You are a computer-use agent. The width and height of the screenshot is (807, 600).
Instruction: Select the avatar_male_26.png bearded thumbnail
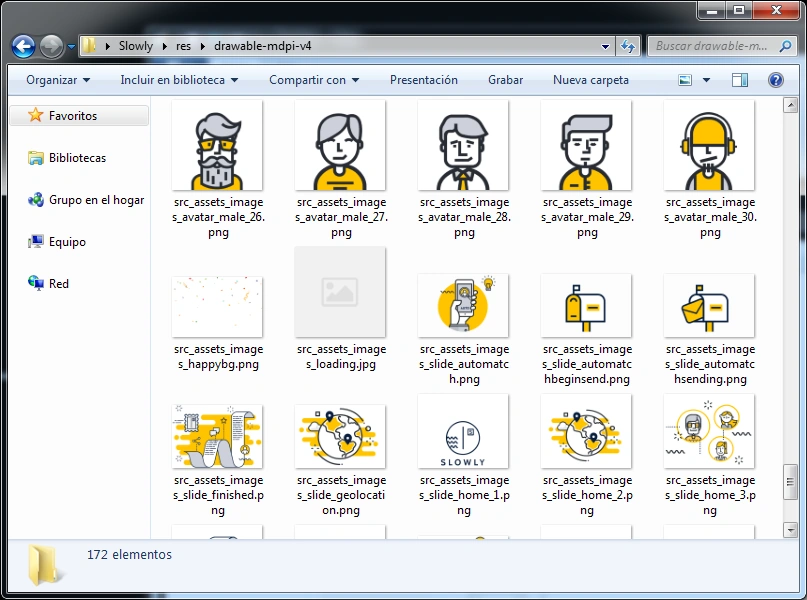(x=217, y=147)
